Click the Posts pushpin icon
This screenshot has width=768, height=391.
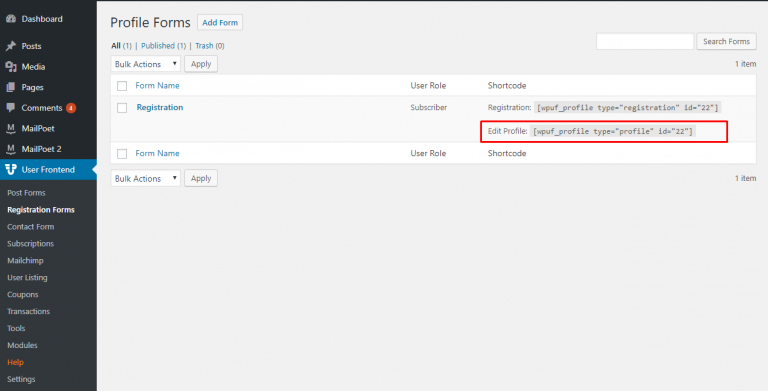(11, 46)
